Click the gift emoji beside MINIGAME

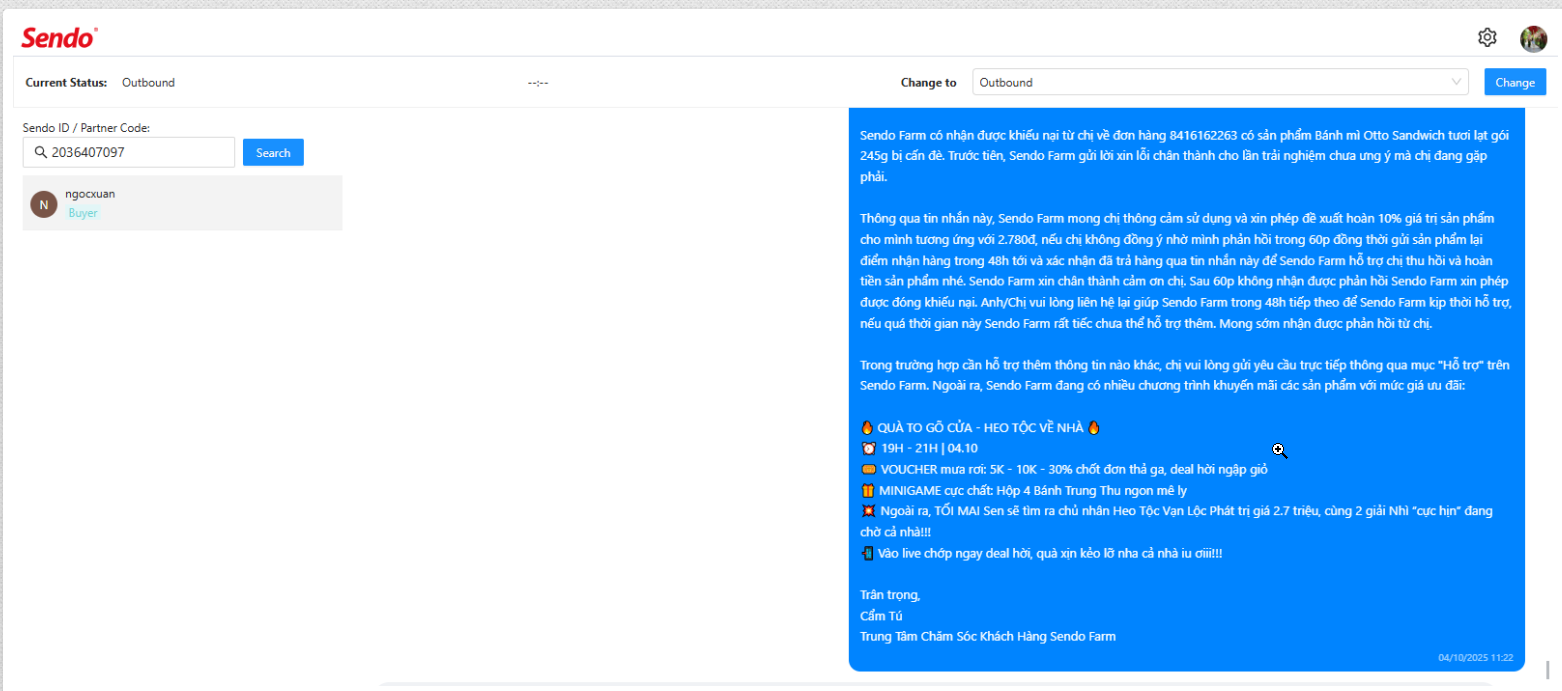[x=867, y=490]
